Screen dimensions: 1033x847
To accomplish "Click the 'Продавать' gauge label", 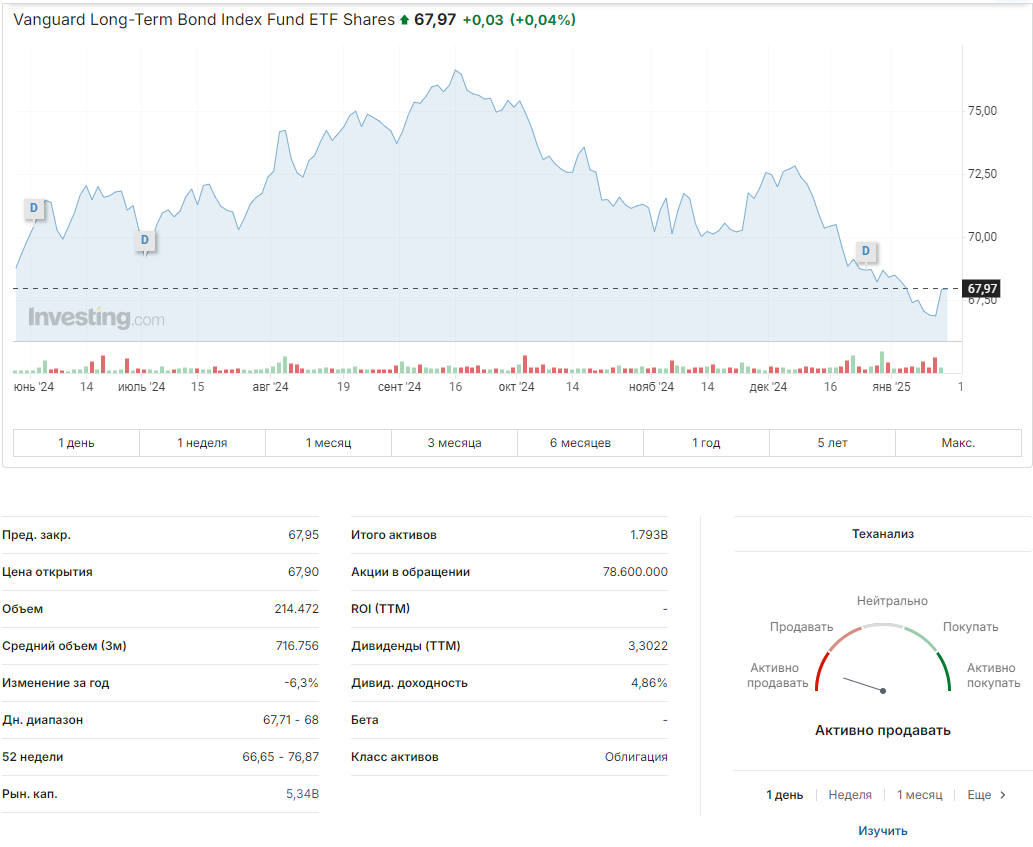I will (801, 627).
